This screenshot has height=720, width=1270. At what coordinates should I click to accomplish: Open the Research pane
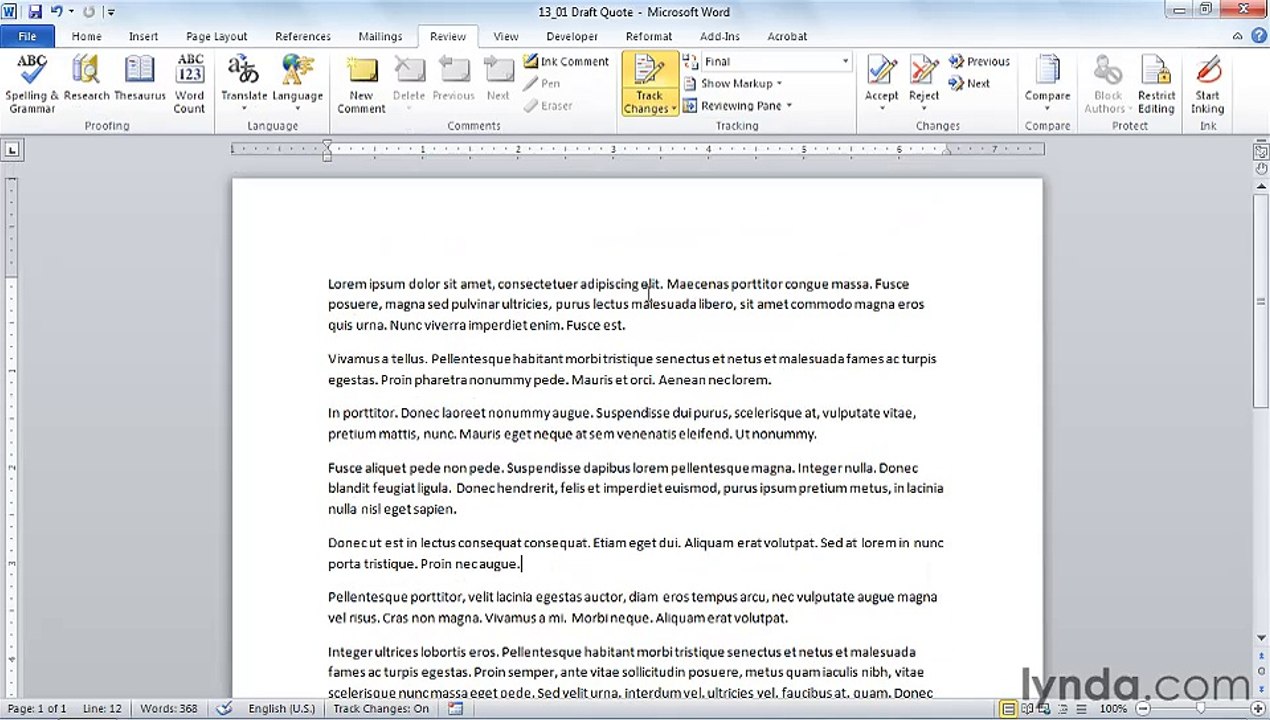point(87,79)
